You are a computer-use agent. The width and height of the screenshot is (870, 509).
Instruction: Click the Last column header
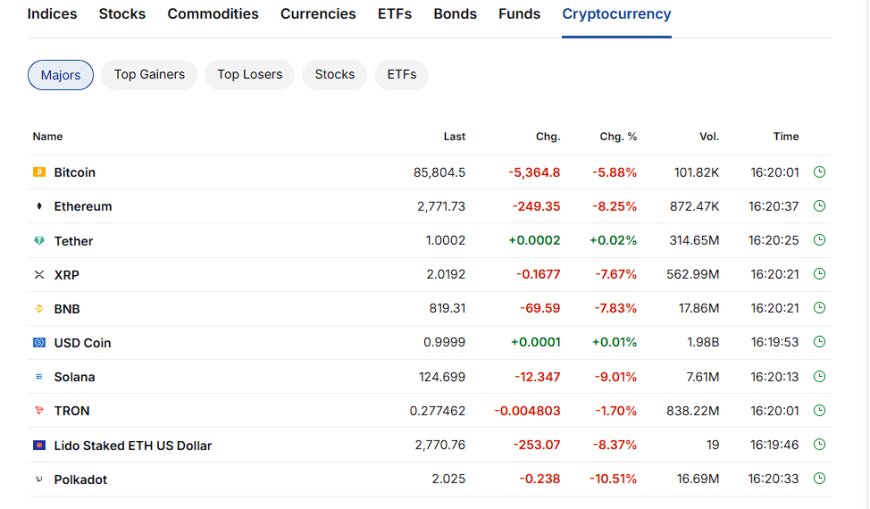[454, 137]
